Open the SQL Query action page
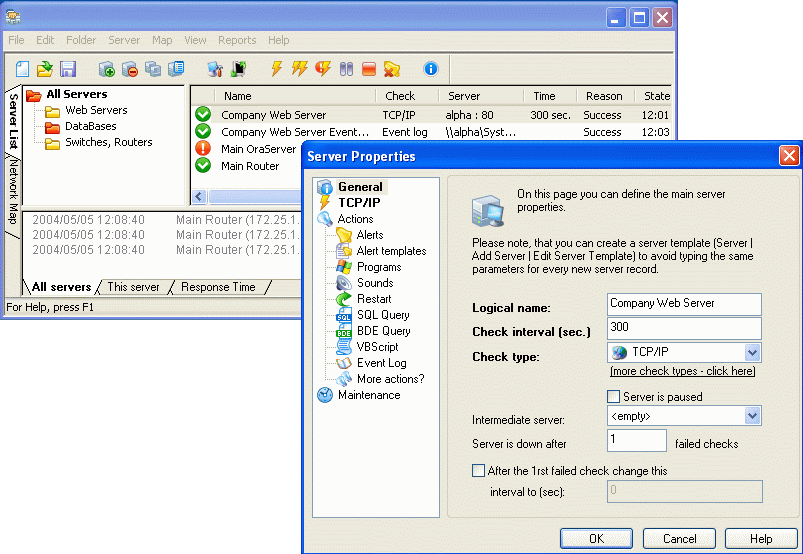The height and width of the screenshot is (554, 803). (x=383, y=315)
